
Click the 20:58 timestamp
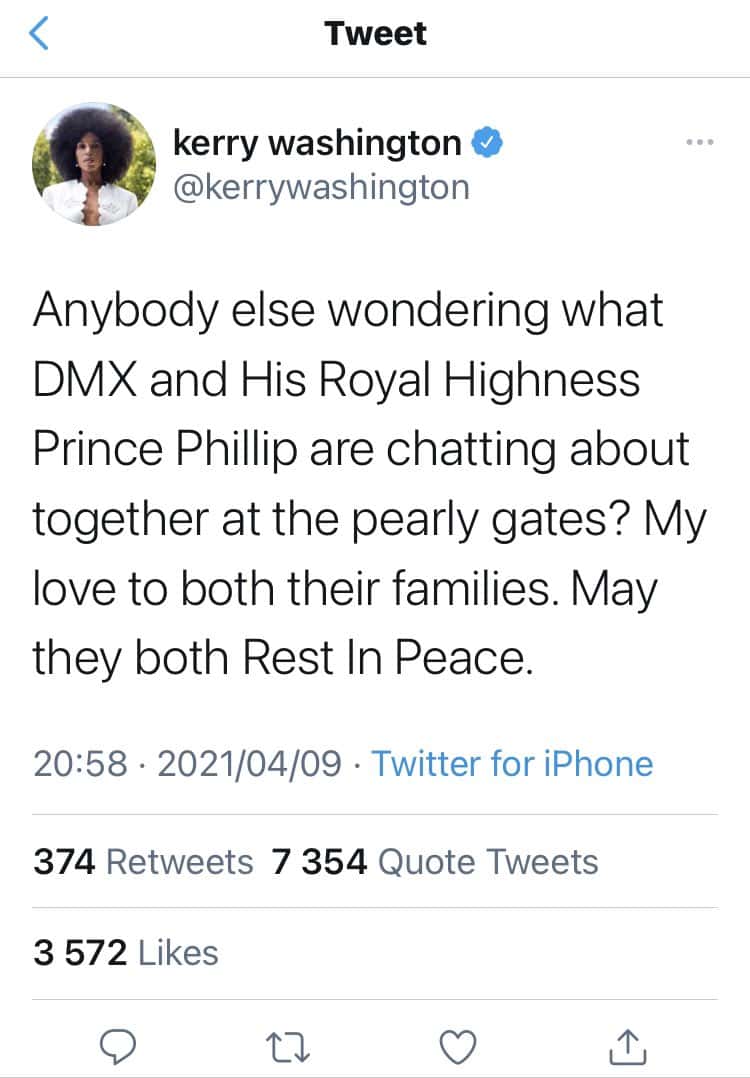81,764
